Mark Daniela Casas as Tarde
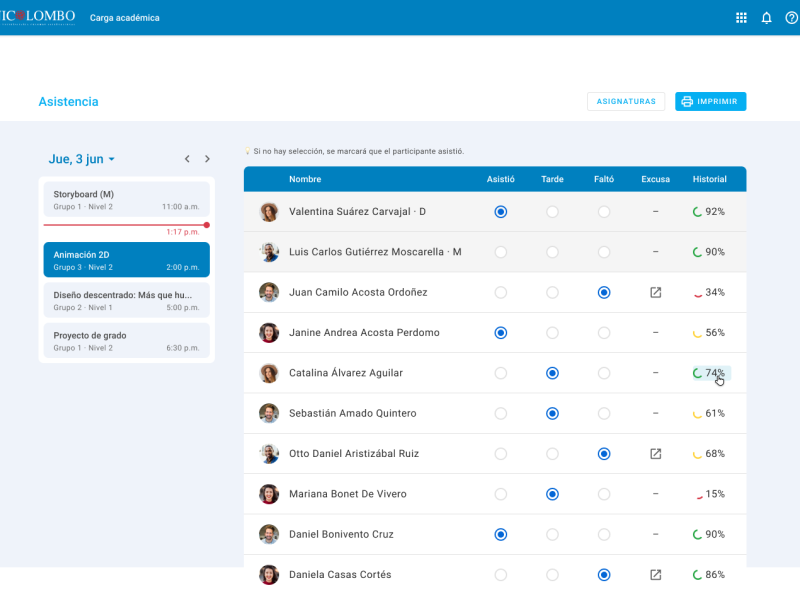 click(552, 574)
